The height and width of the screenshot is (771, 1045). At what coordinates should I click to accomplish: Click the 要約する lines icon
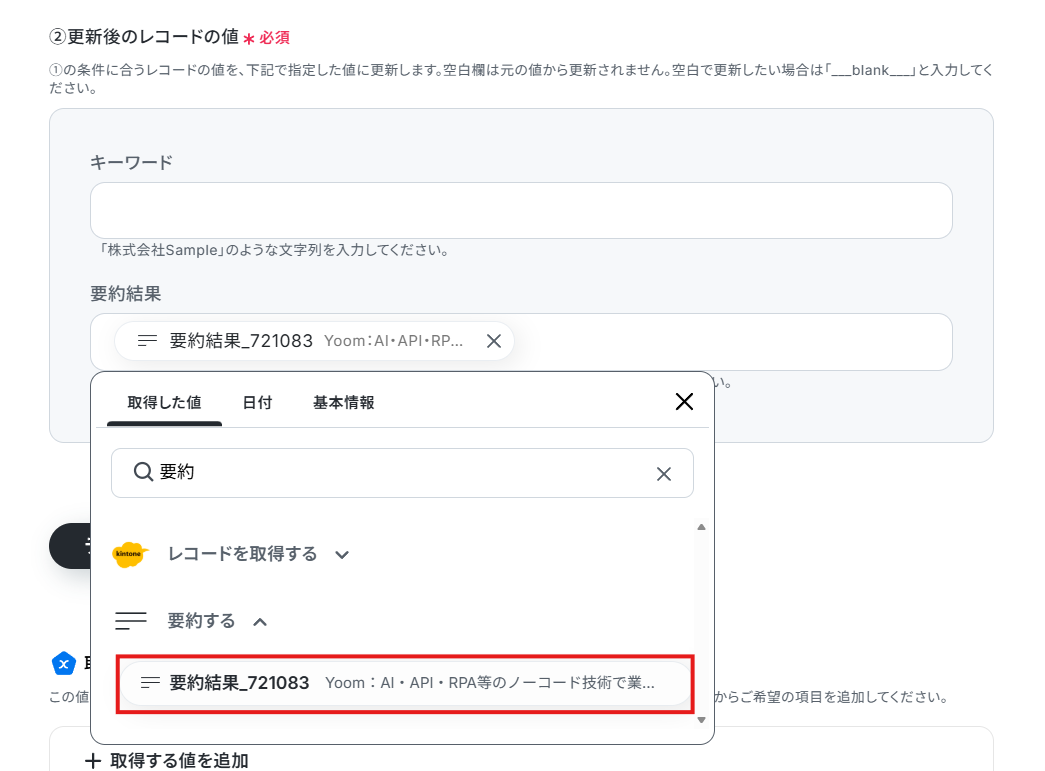coord(131,621)
